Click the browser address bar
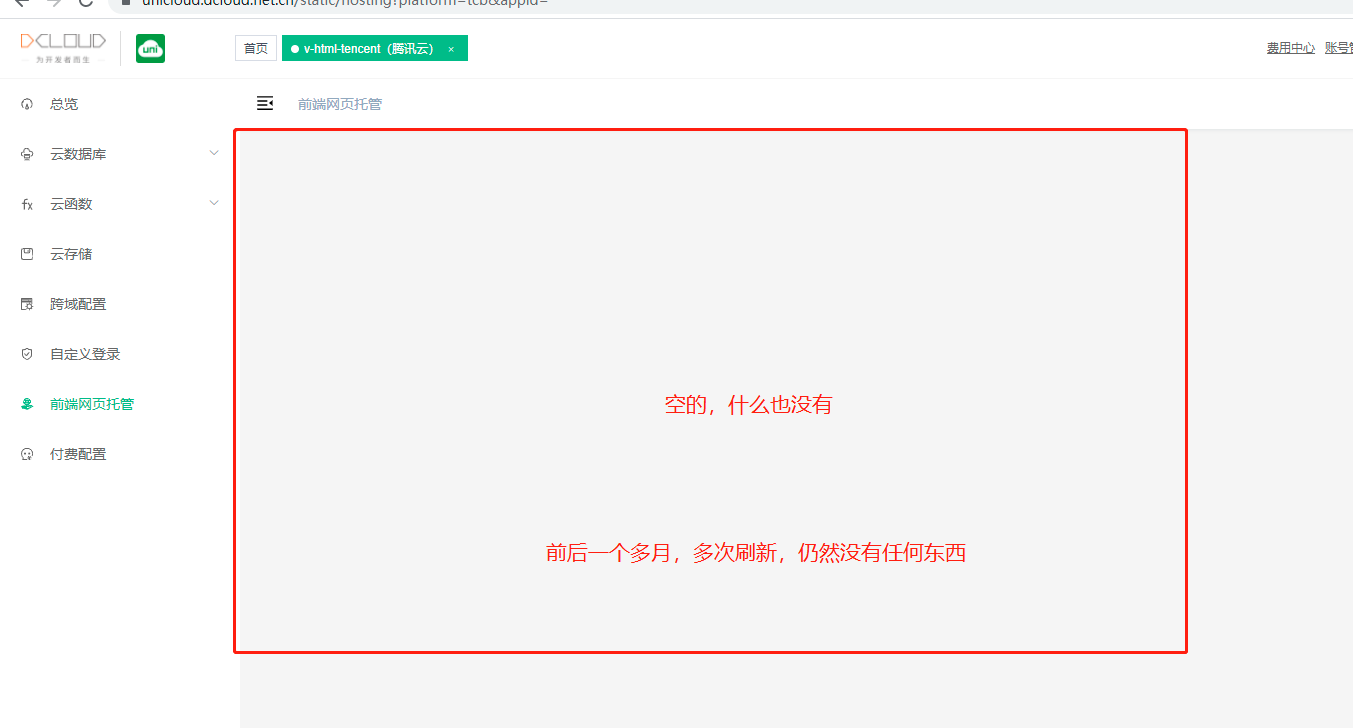 click(x=400, y=5)
